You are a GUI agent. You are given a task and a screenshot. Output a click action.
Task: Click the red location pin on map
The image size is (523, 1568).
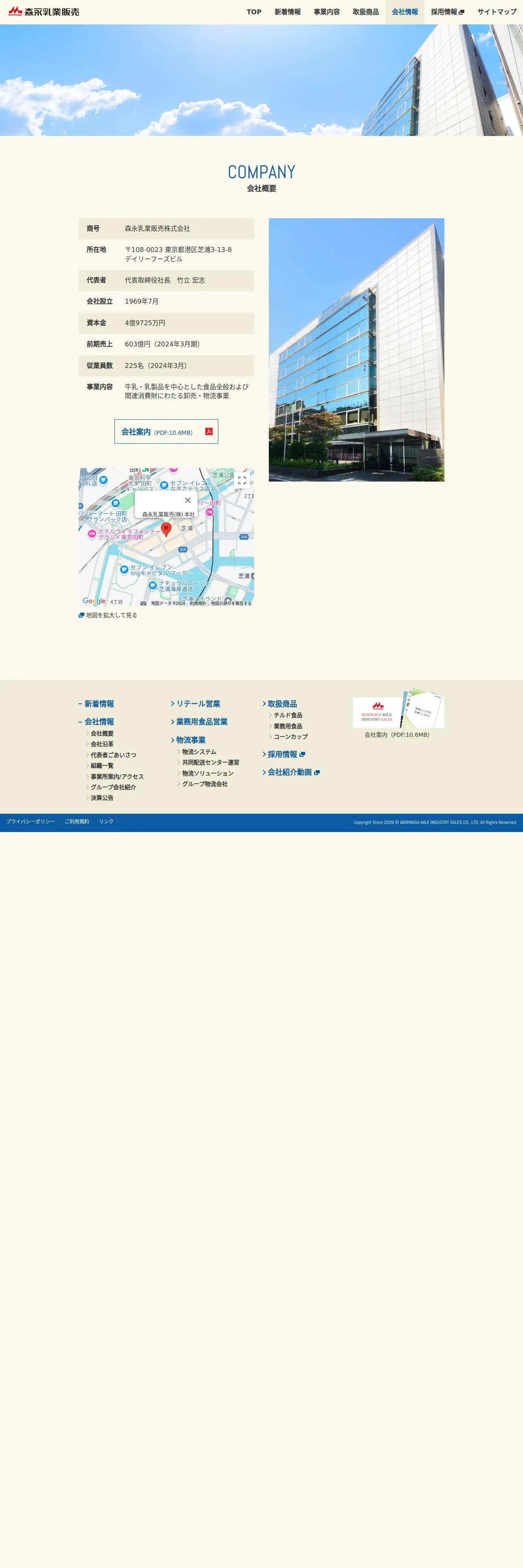click(x=166, y=529)
